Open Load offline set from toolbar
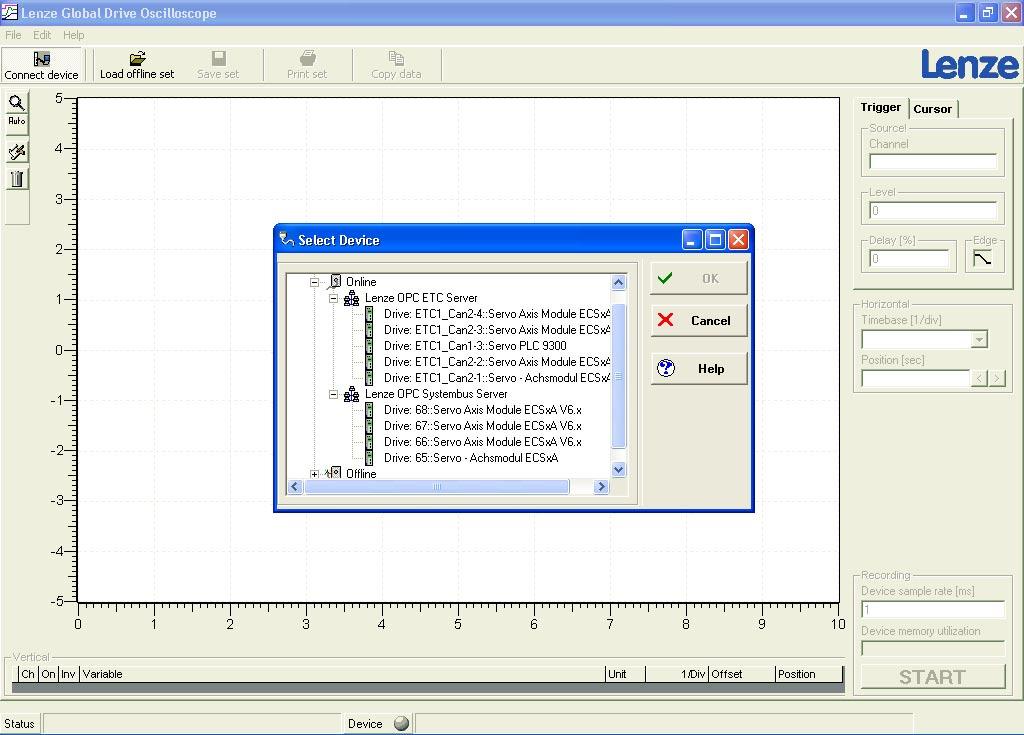Screen dimensions: 1024x735 point(137,65)
